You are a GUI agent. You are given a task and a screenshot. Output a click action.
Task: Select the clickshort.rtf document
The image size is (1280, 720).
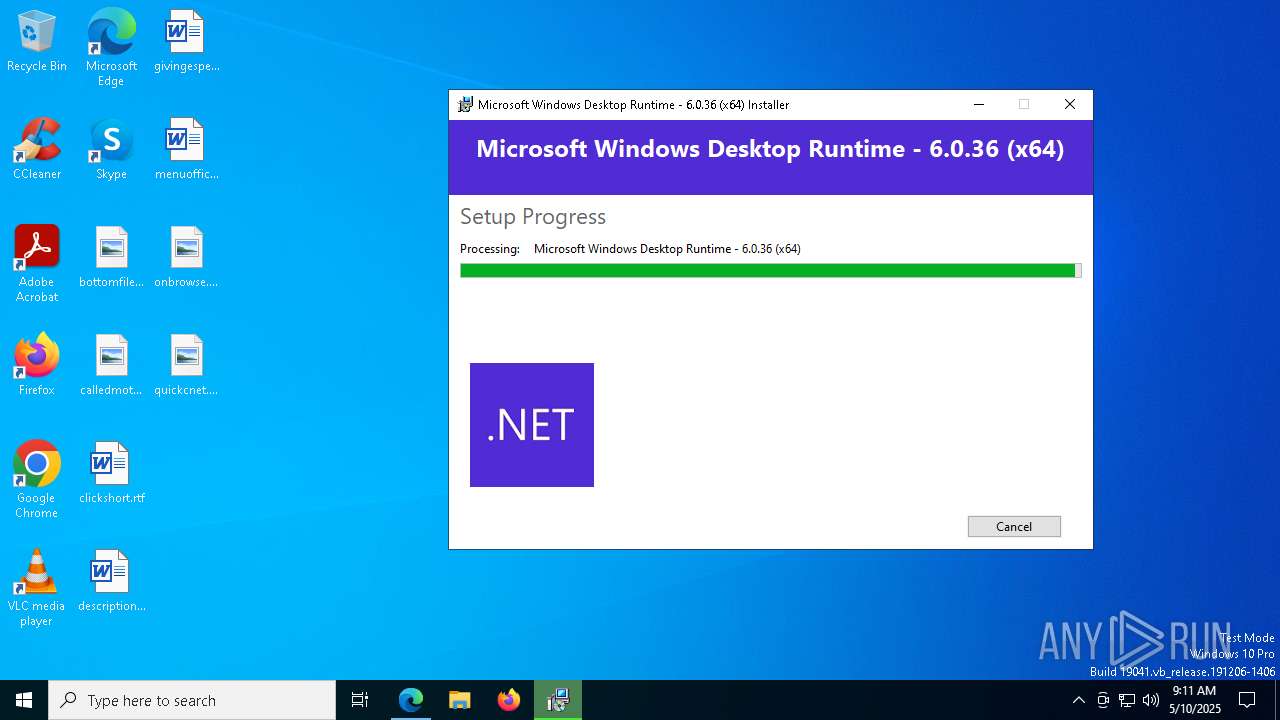pos(111,474)
